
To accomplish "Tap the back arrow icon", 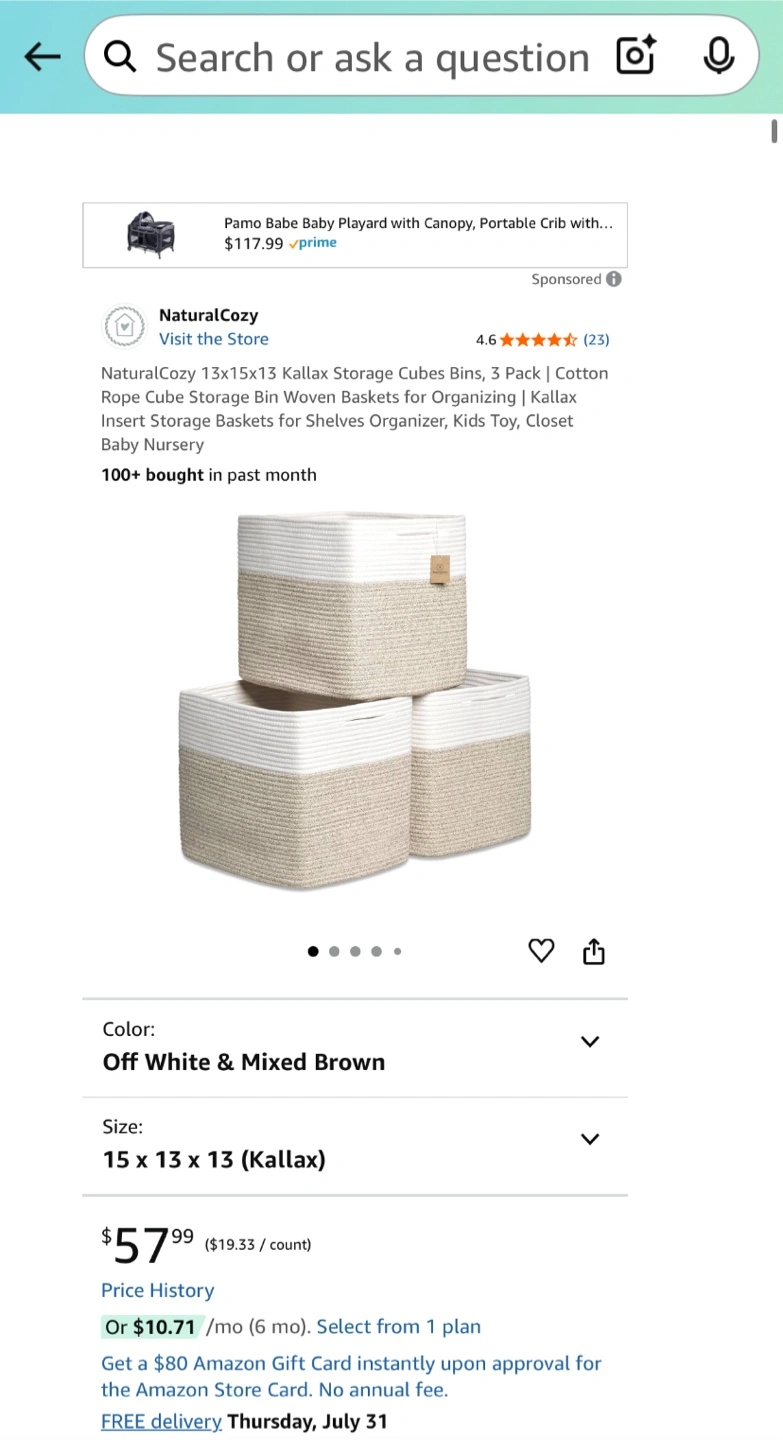I will point(42,57).
